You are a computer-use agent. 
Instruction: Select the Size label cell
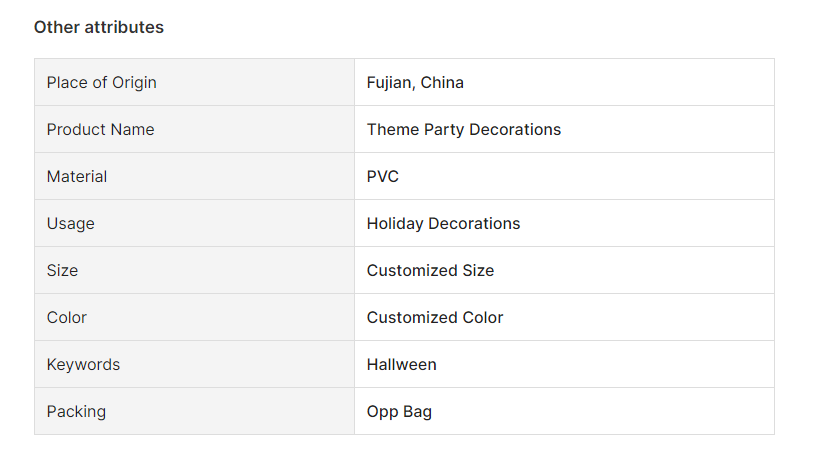(x=194, y=270)
